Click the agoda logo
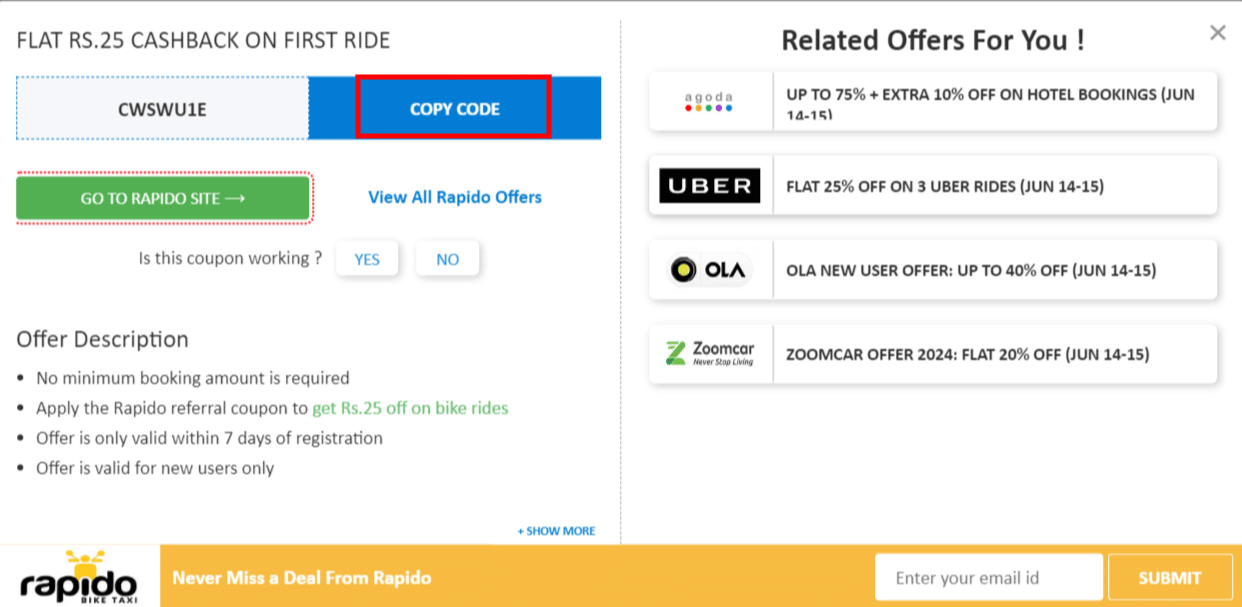1242x607 pixels. click(x=710, y=101)
